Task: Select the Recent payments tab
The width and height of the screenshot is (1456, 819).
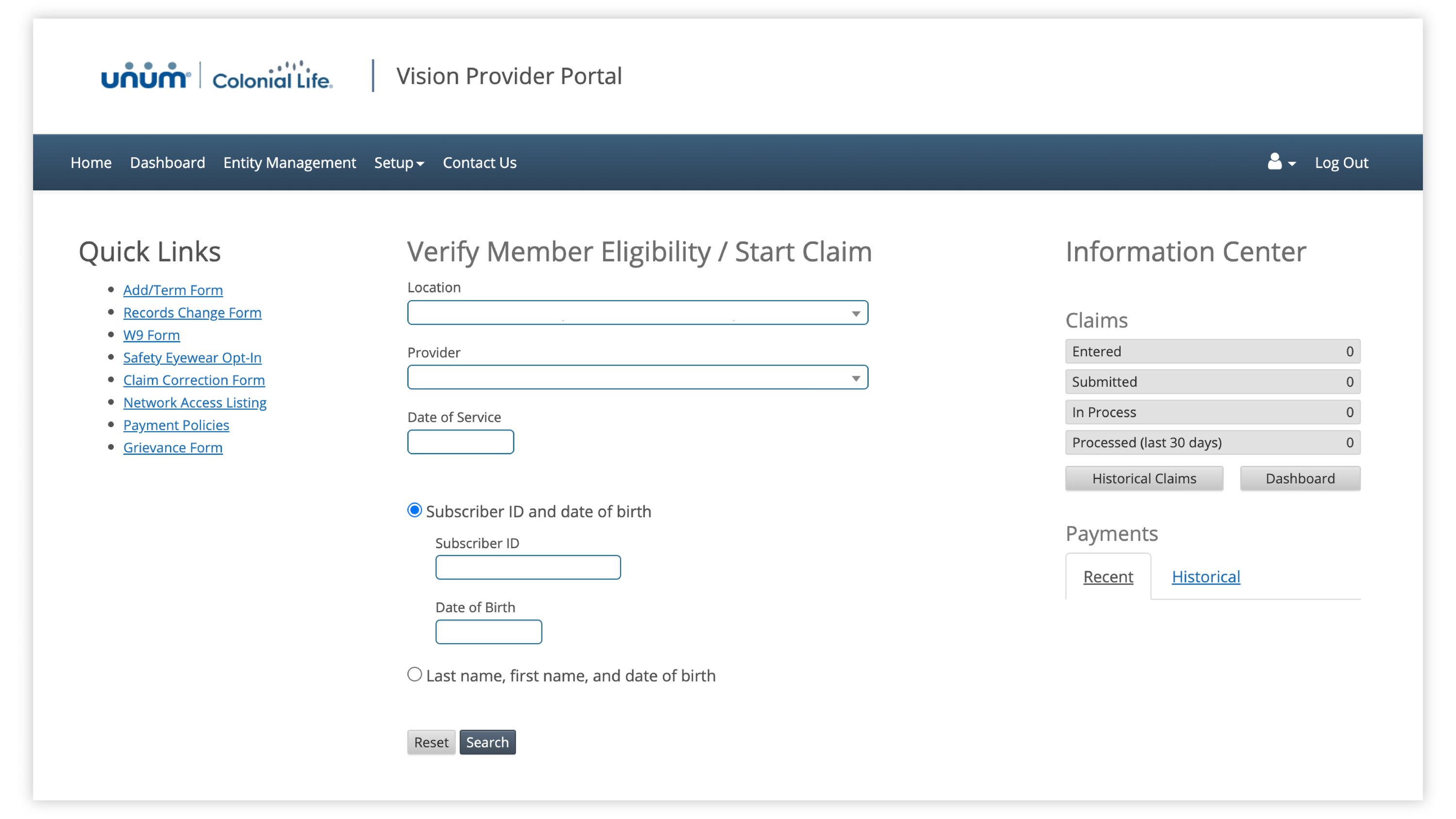Action: pos(1108,577)
